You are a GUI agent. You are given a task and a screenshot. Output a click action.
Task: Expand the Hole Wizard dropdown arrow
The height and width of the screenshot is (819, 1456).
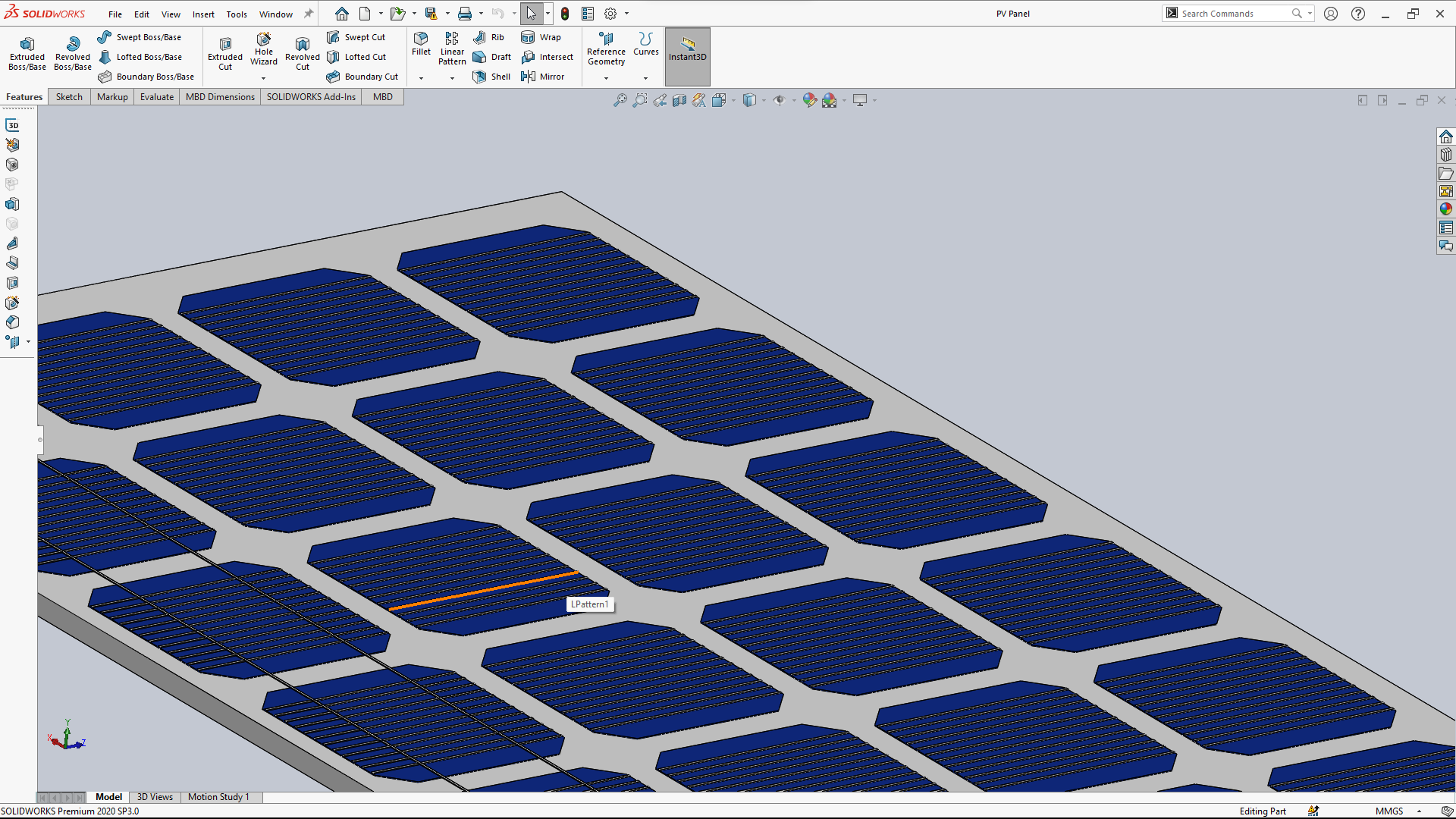point(264,78)
